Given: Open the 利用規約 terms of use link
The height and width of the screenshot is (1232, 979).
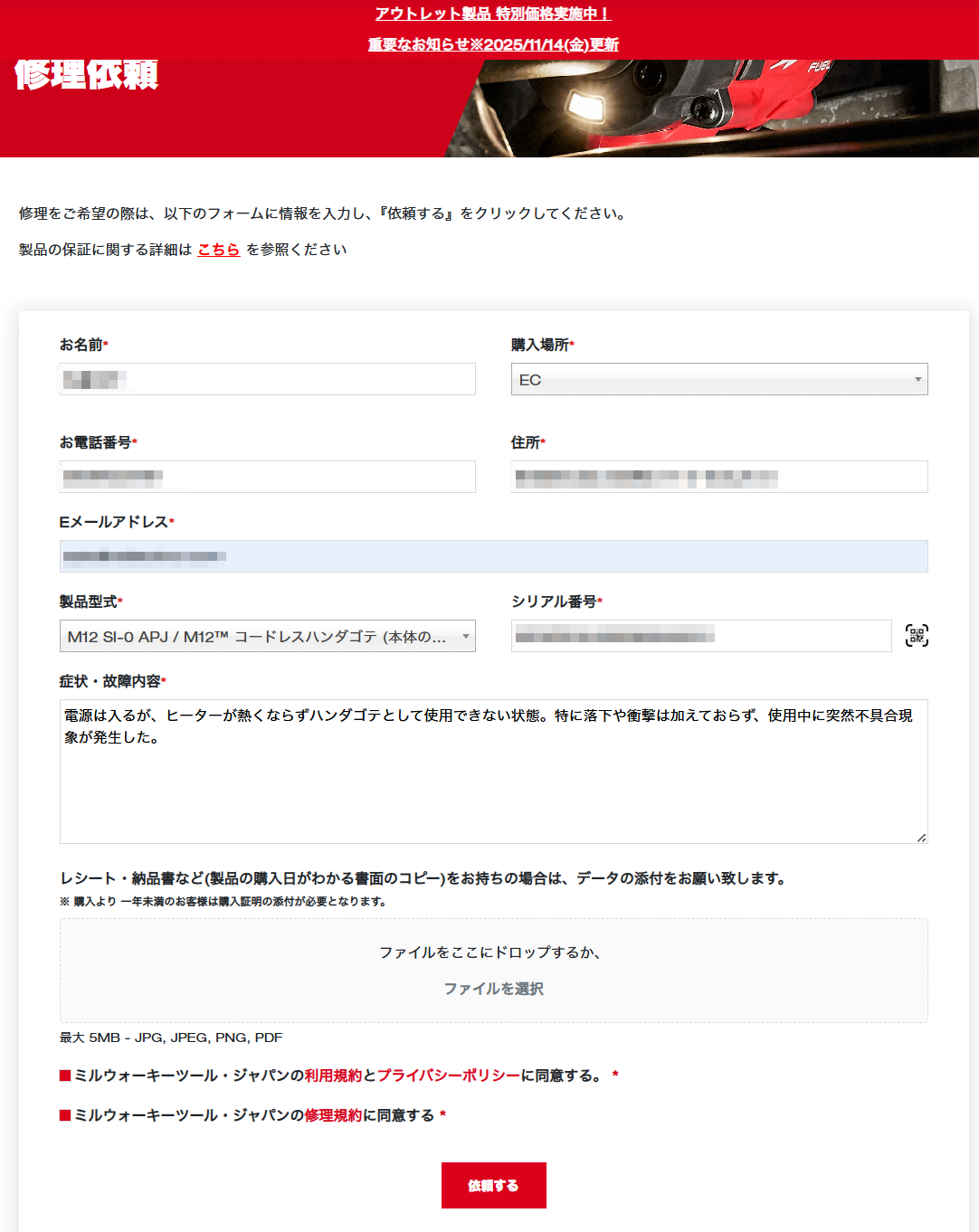Looking at the screenshot, I should point(333,1076).
